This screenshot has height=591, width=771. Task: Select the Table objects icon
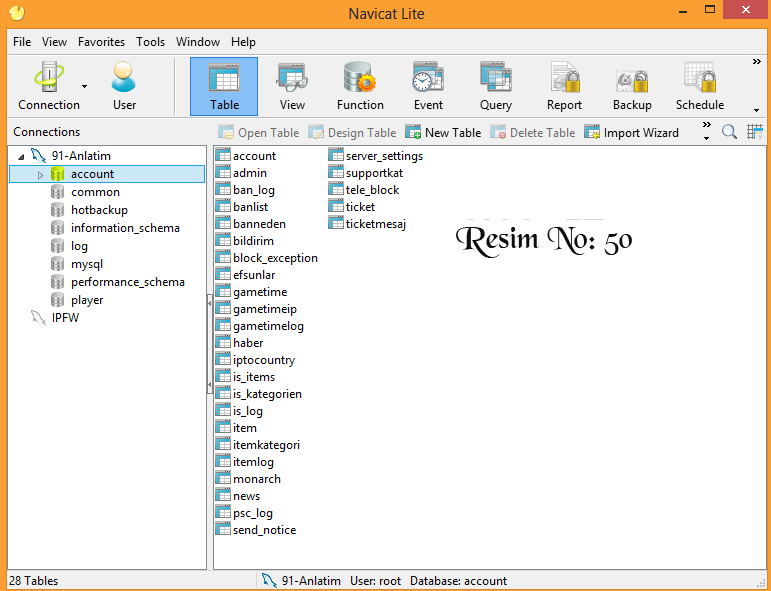pos(224,86)
